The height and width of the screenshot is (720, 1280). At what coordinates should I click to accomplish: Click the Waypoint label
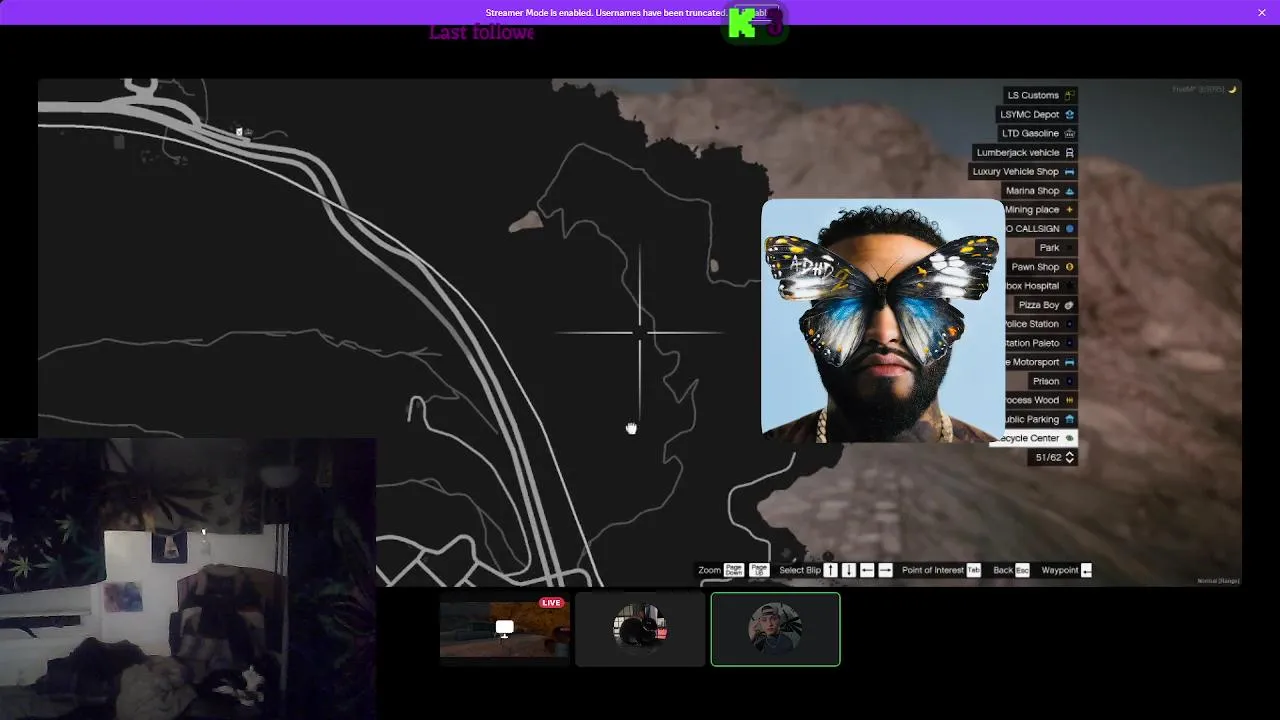[x=1060, y=570]
